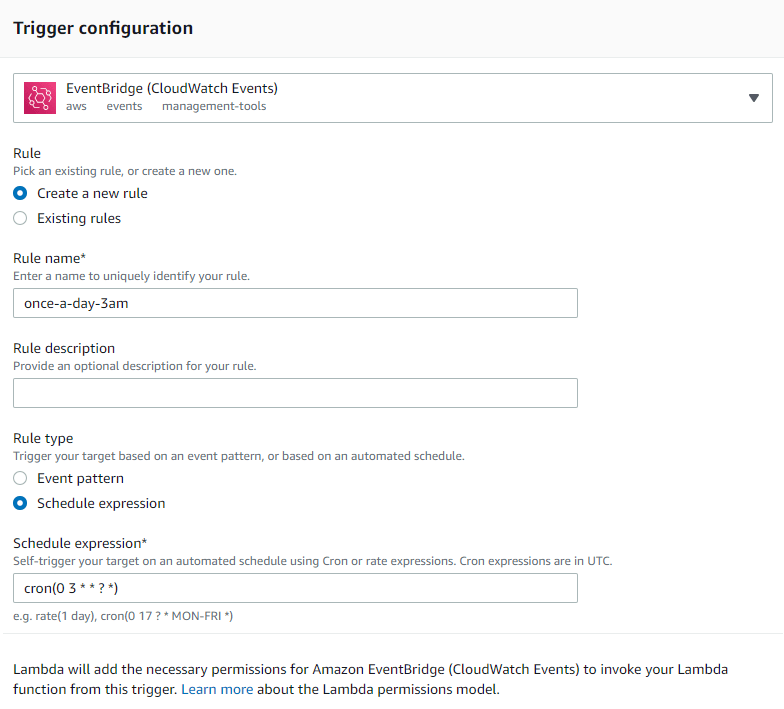Click the Event pattern label text
This screenshot has height=709, width=784.
pyautogui.click(x=80, y=478)
